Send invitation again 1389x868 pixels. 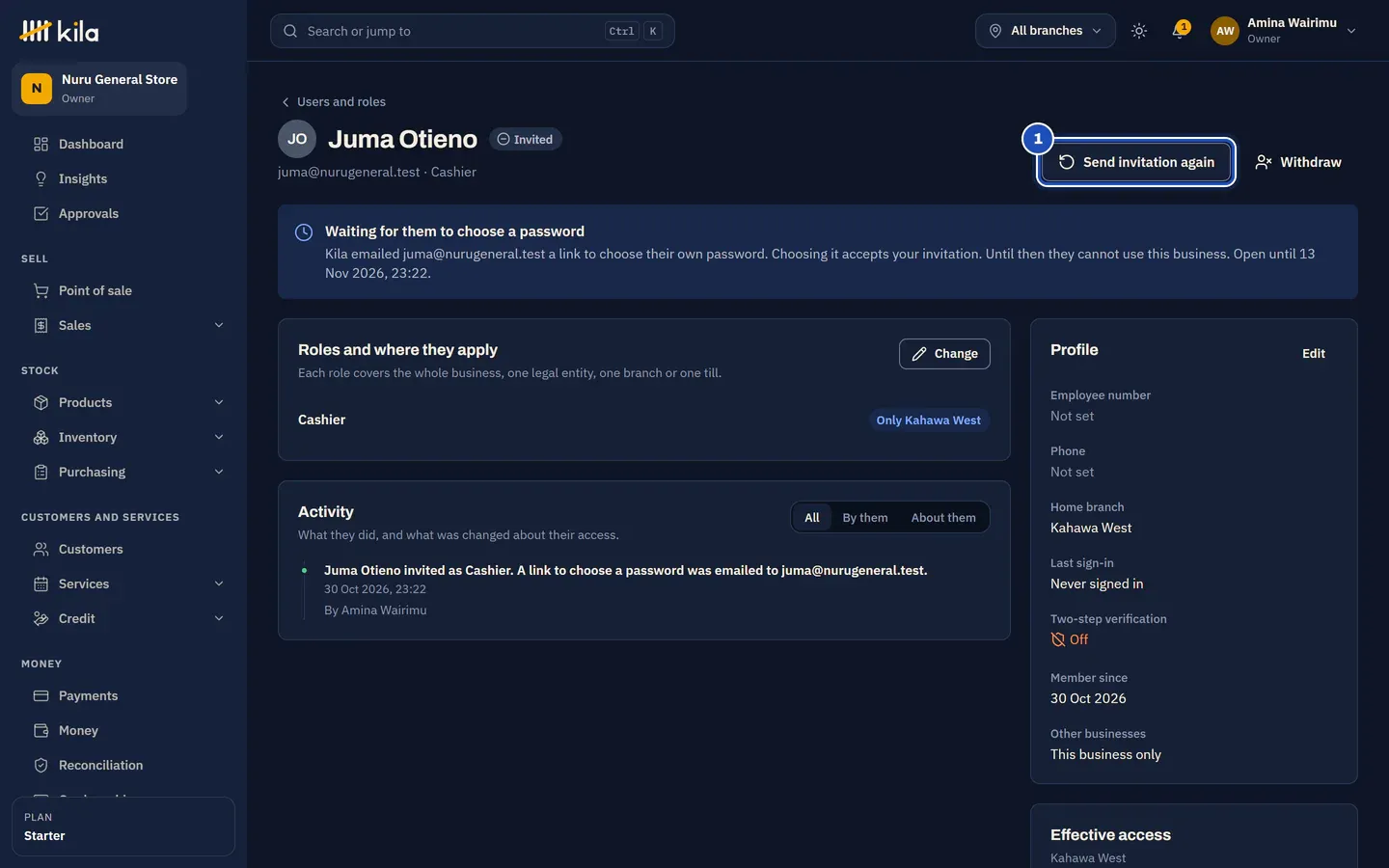pos(1136,162)
